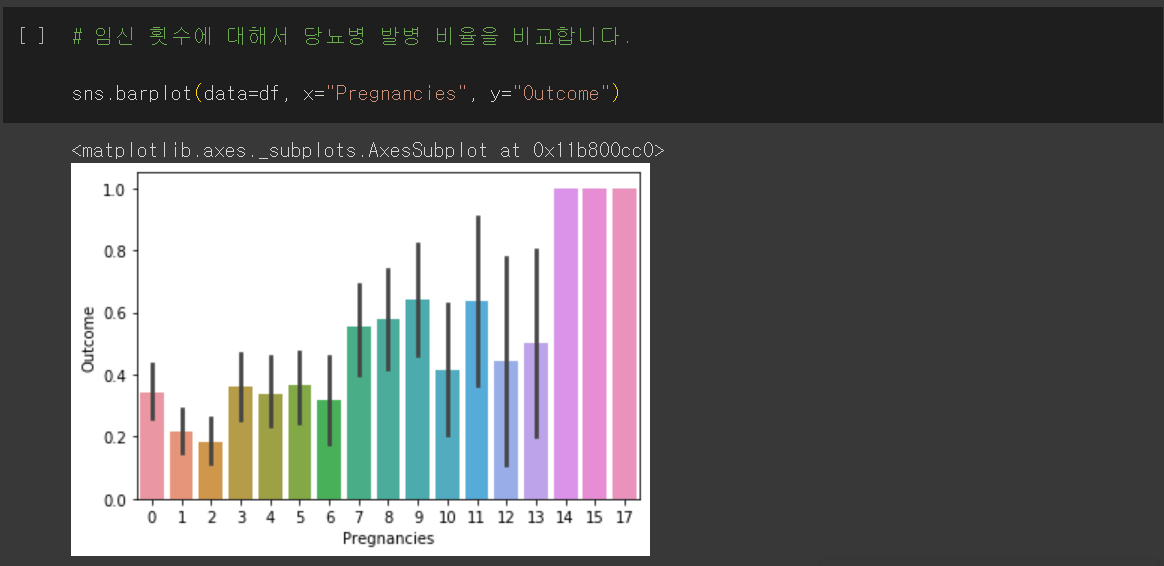Screen dimensions: 1164x566
Task: Click the bar for 7 pregnancies
Action: [x=359, y=413]
